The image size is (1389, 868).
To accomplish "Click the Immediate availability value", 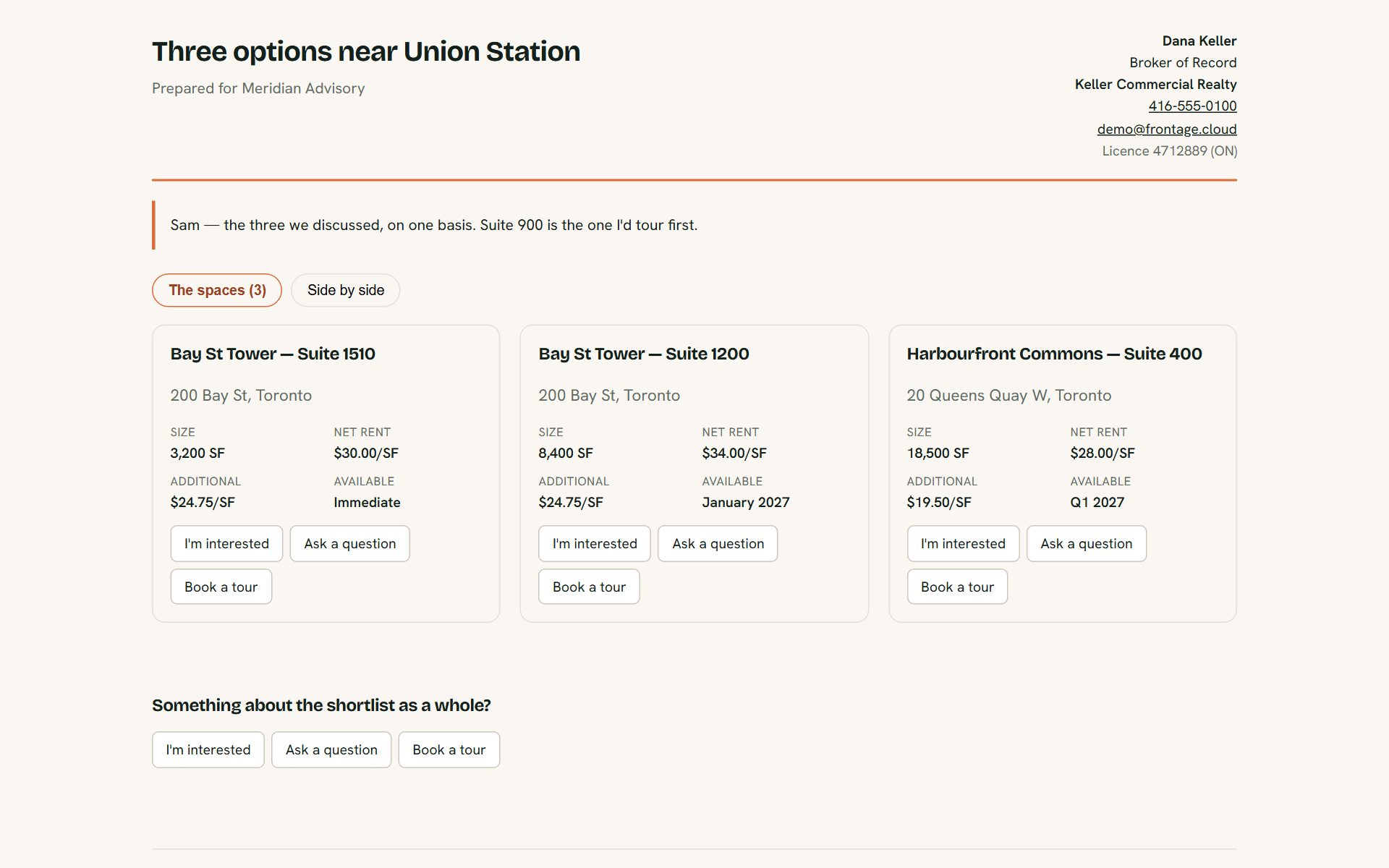I will [367, 502].
